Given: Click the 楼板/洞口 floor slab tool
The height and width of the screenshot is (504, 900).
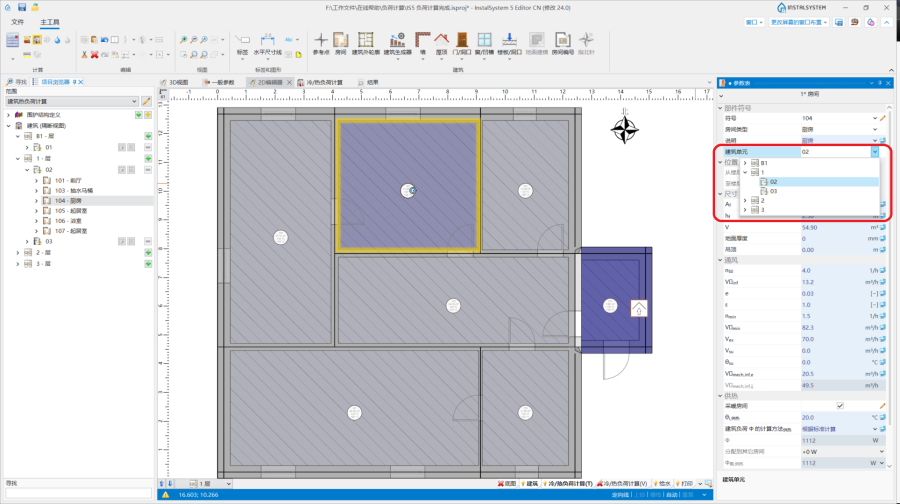Looking at the screenshot, I should pos(510,42).
